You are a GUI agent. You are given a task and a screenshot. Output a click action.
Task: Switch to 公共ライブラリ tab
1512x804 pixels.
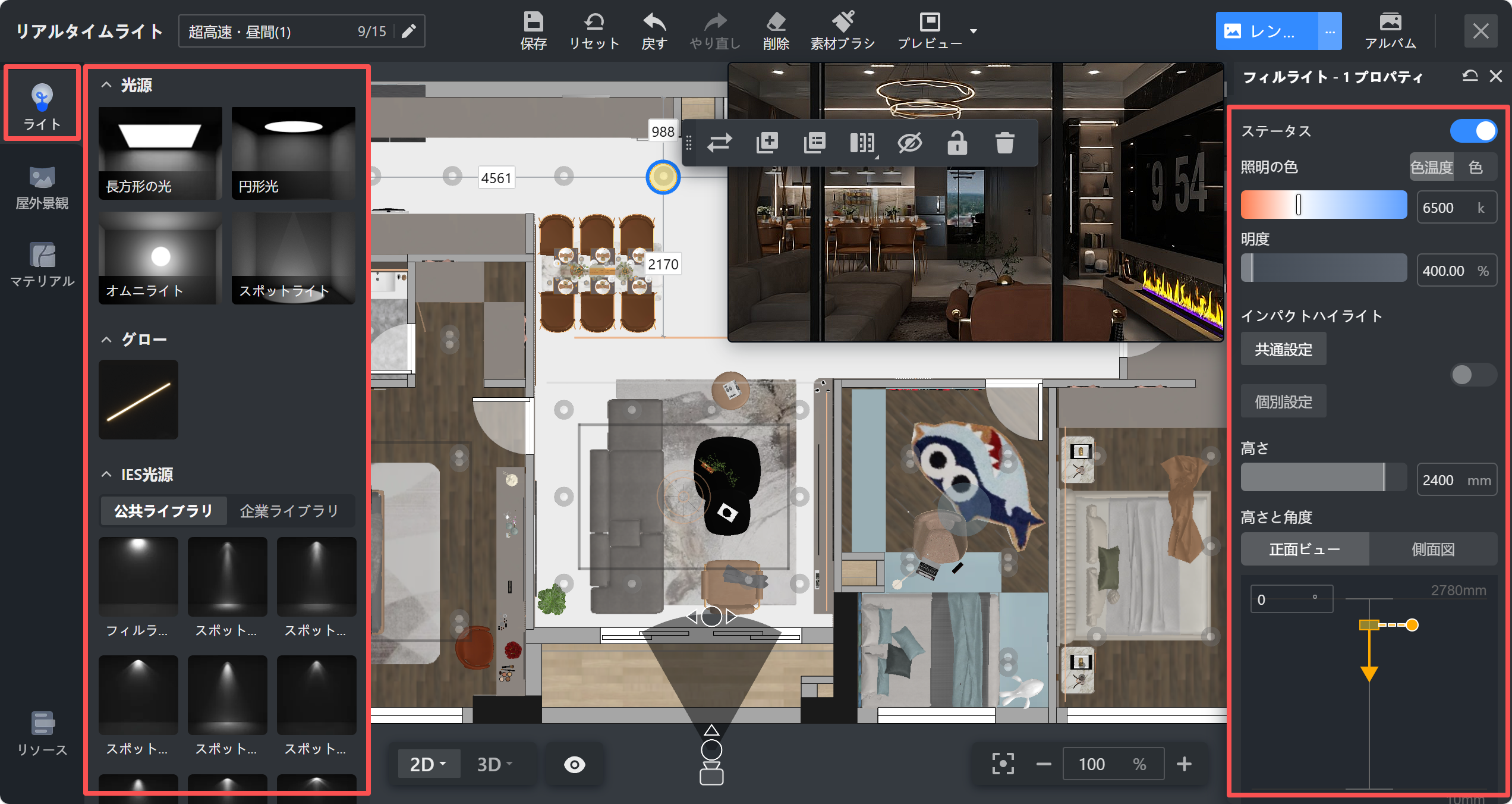coord(163,511)
